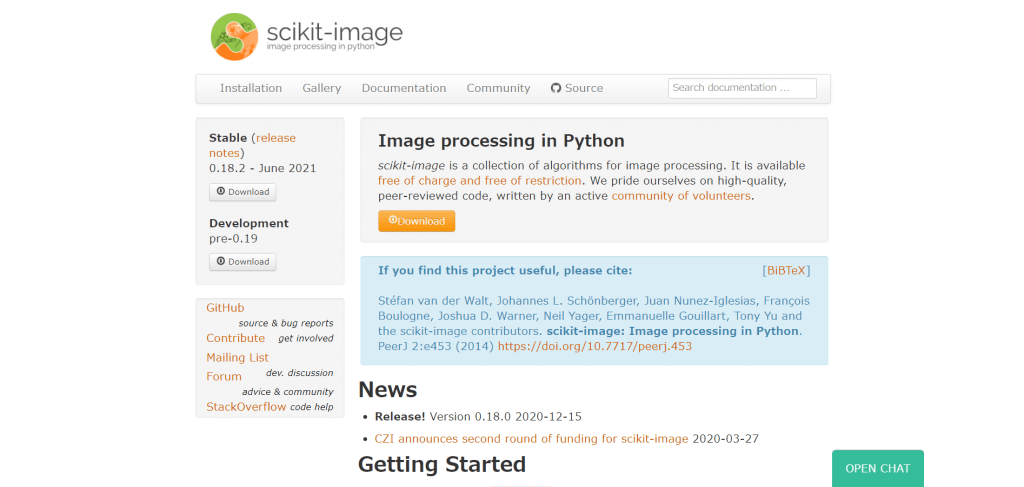
Task: Open the Contribute sidebar link
Action: pos(235,338)
